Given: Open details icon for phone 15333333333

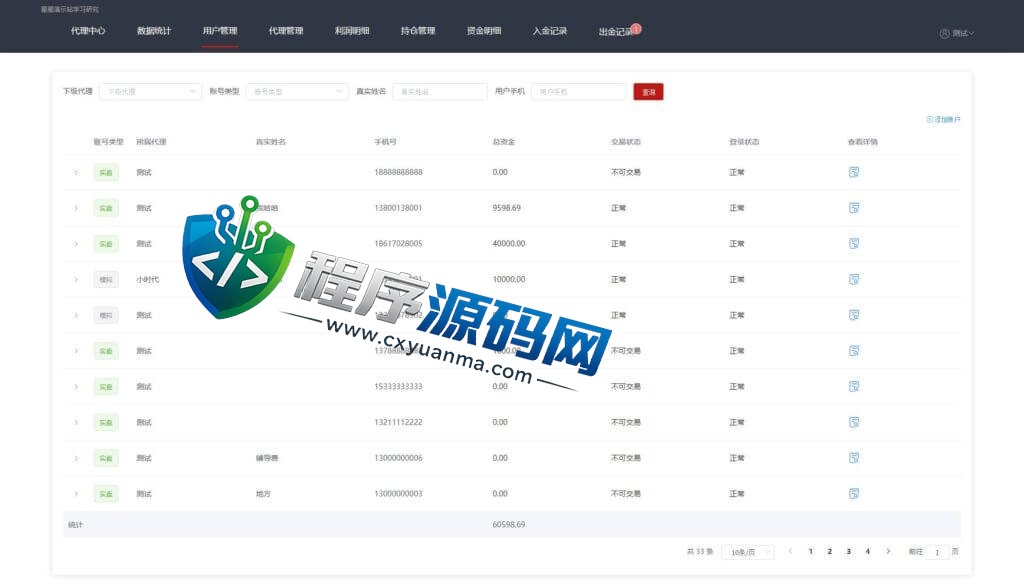Looking at the screenshot, I should [854, 386].
